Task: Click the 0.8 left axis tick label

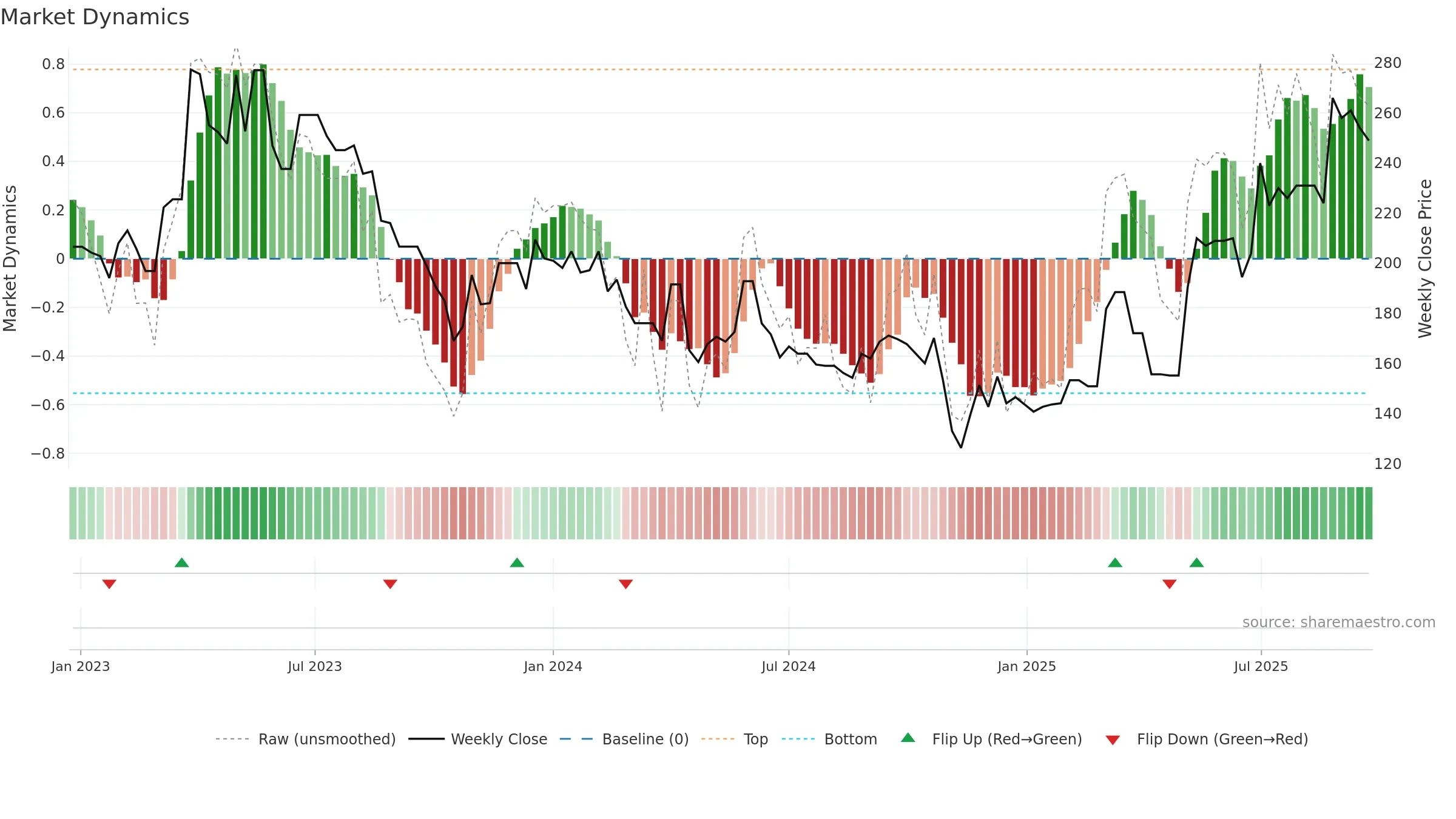Action: pos(53,64)
